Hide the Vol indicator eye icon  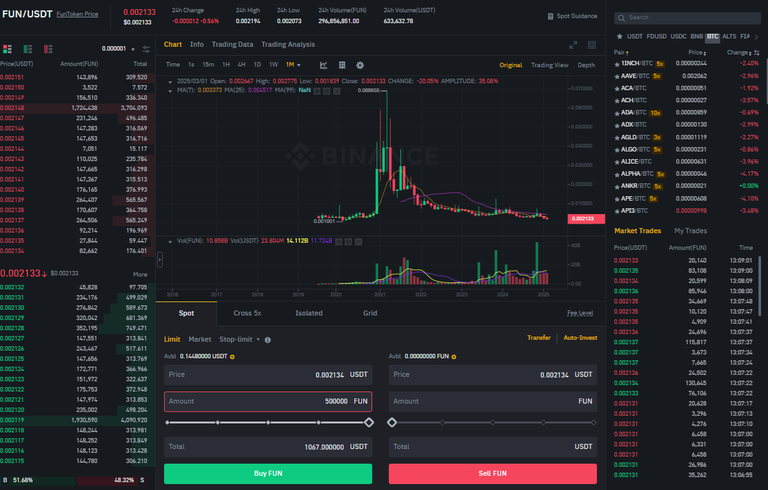click(x=338, y=242)
